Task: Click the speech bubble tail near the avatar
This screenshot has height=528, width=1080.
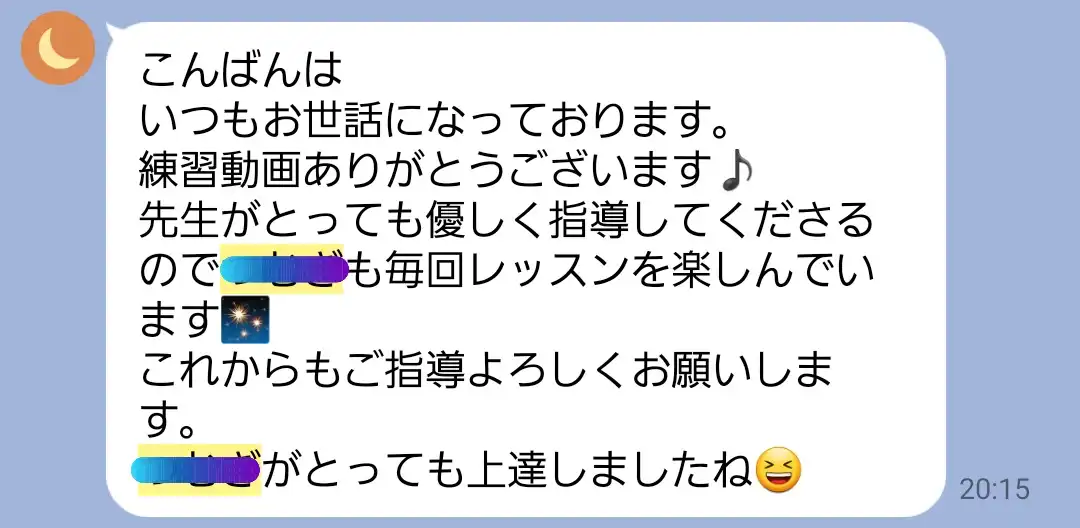Action: tap(116, 32)
